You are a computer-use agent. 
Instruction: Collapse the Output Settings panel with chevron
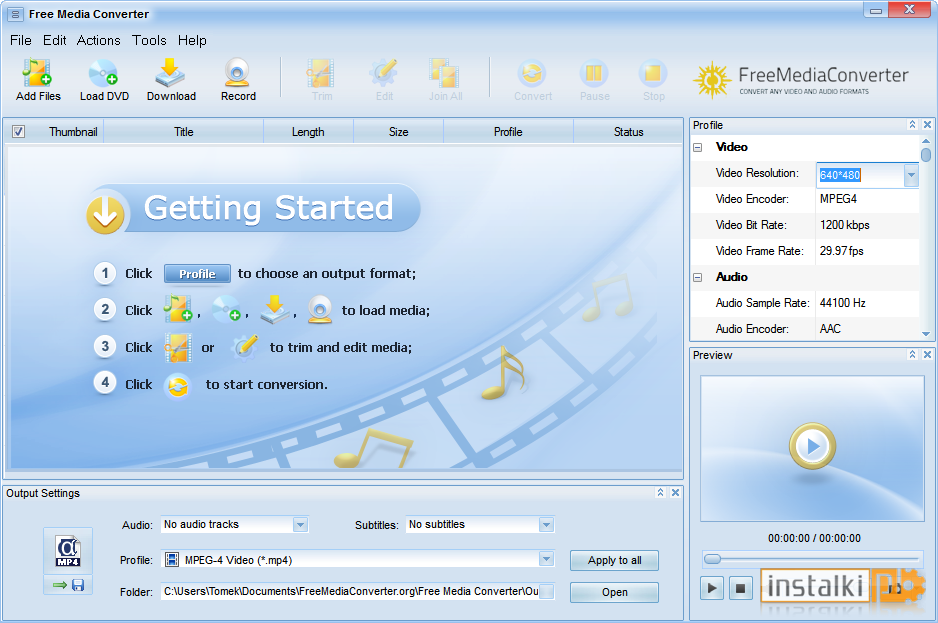[660, 492]
